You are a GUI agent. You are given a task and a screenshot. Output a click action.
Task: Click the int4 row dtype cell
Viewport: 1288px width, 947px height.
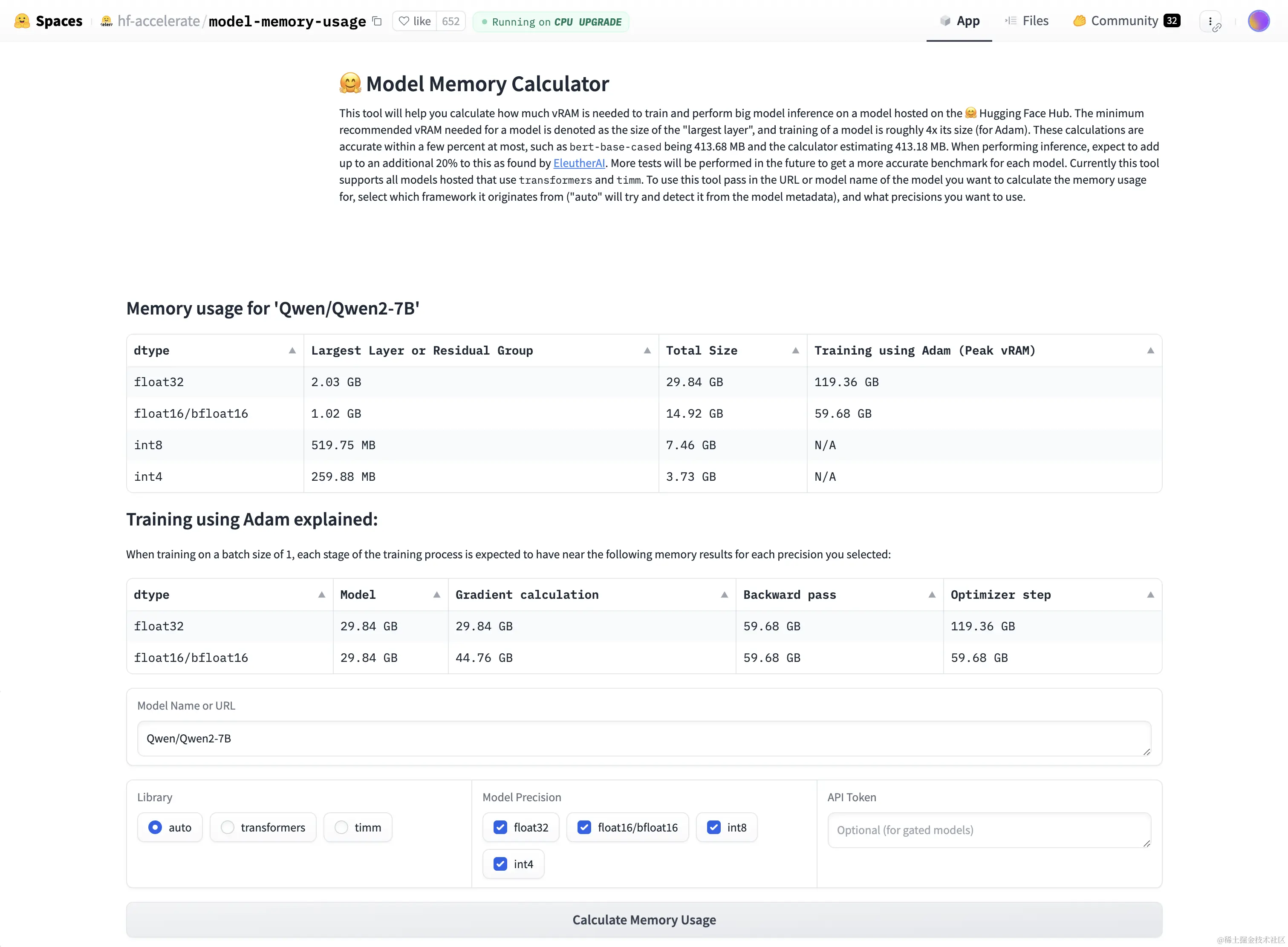click(x=215, y=477)
